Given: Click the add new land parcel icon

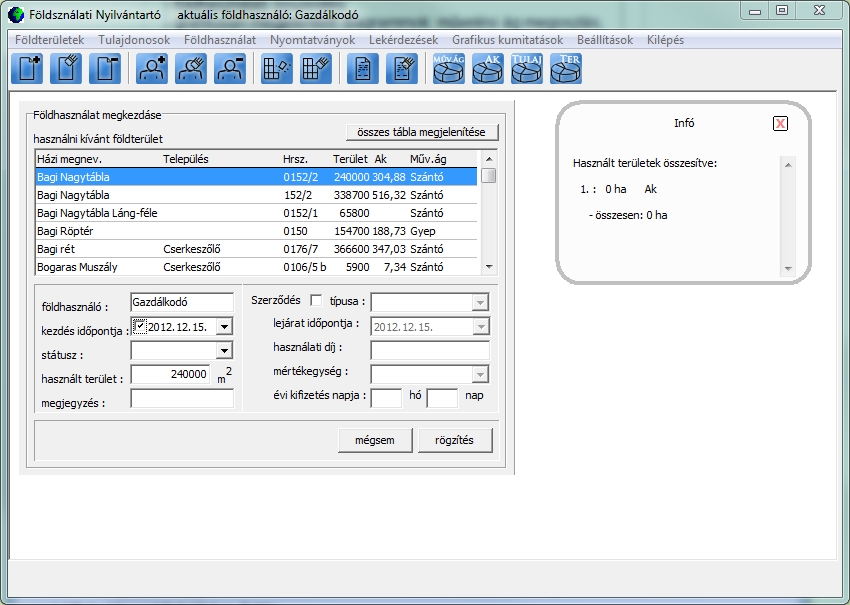Looking at the screenshot, I should click(27, 68).
